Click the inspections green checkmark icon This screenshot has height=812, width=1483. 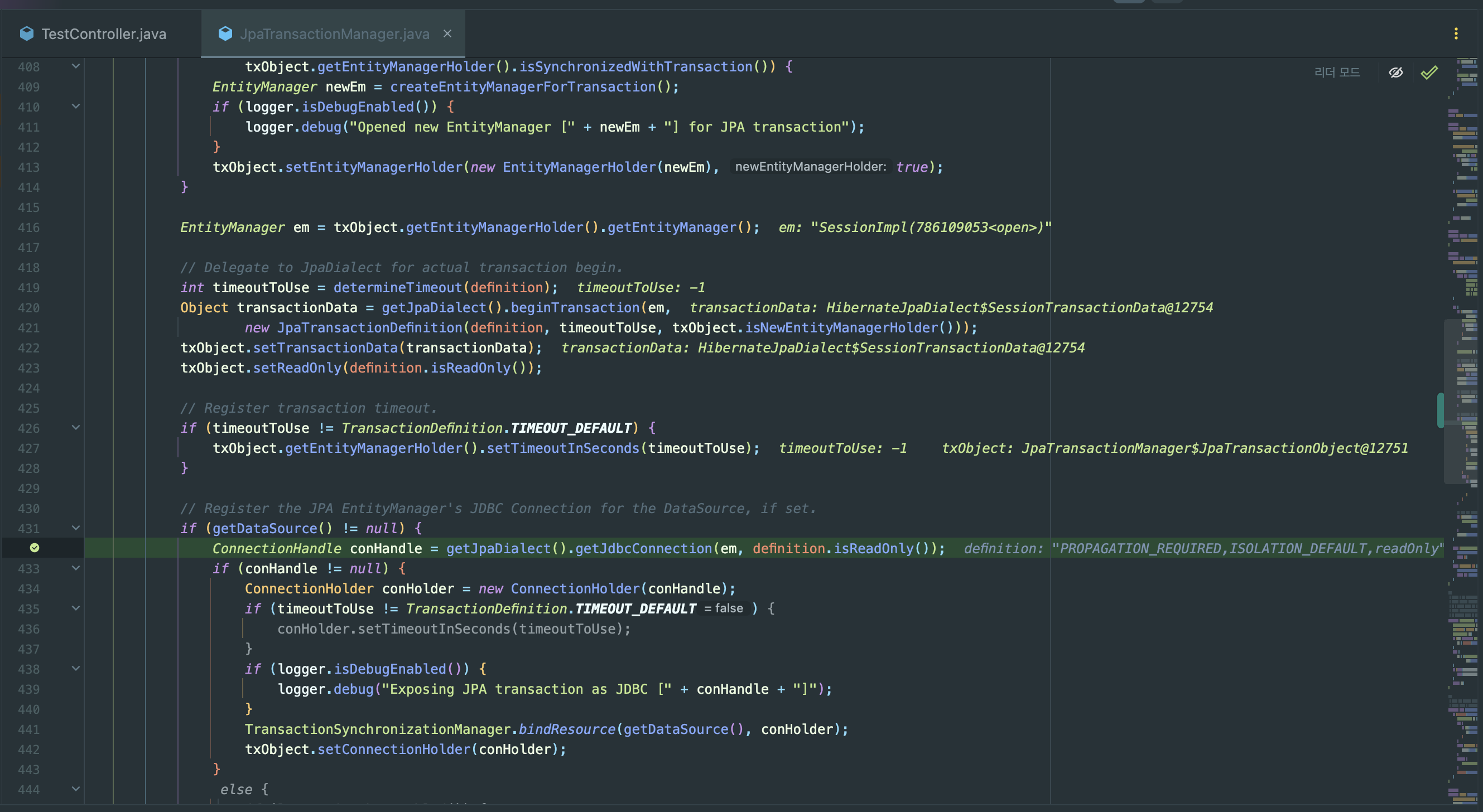click(1429, 72)
